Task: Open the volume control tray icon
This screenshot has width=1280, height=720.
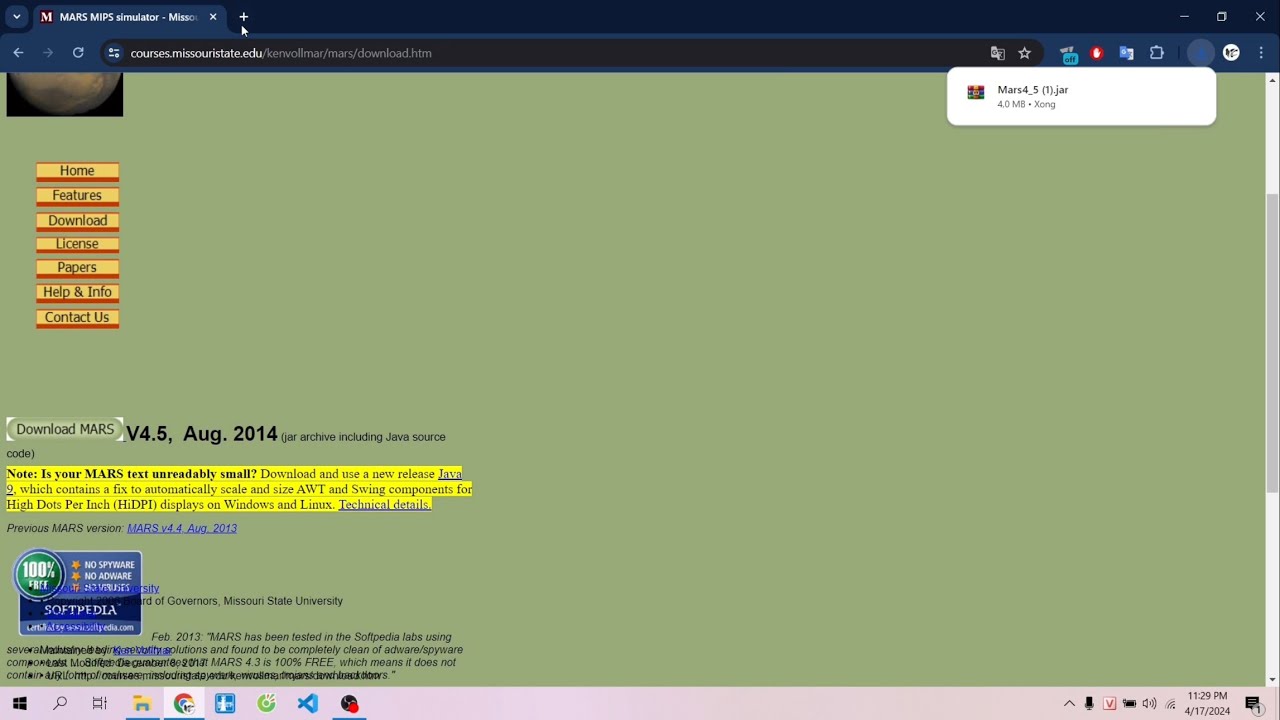Action: click(x=1149, y=704)
